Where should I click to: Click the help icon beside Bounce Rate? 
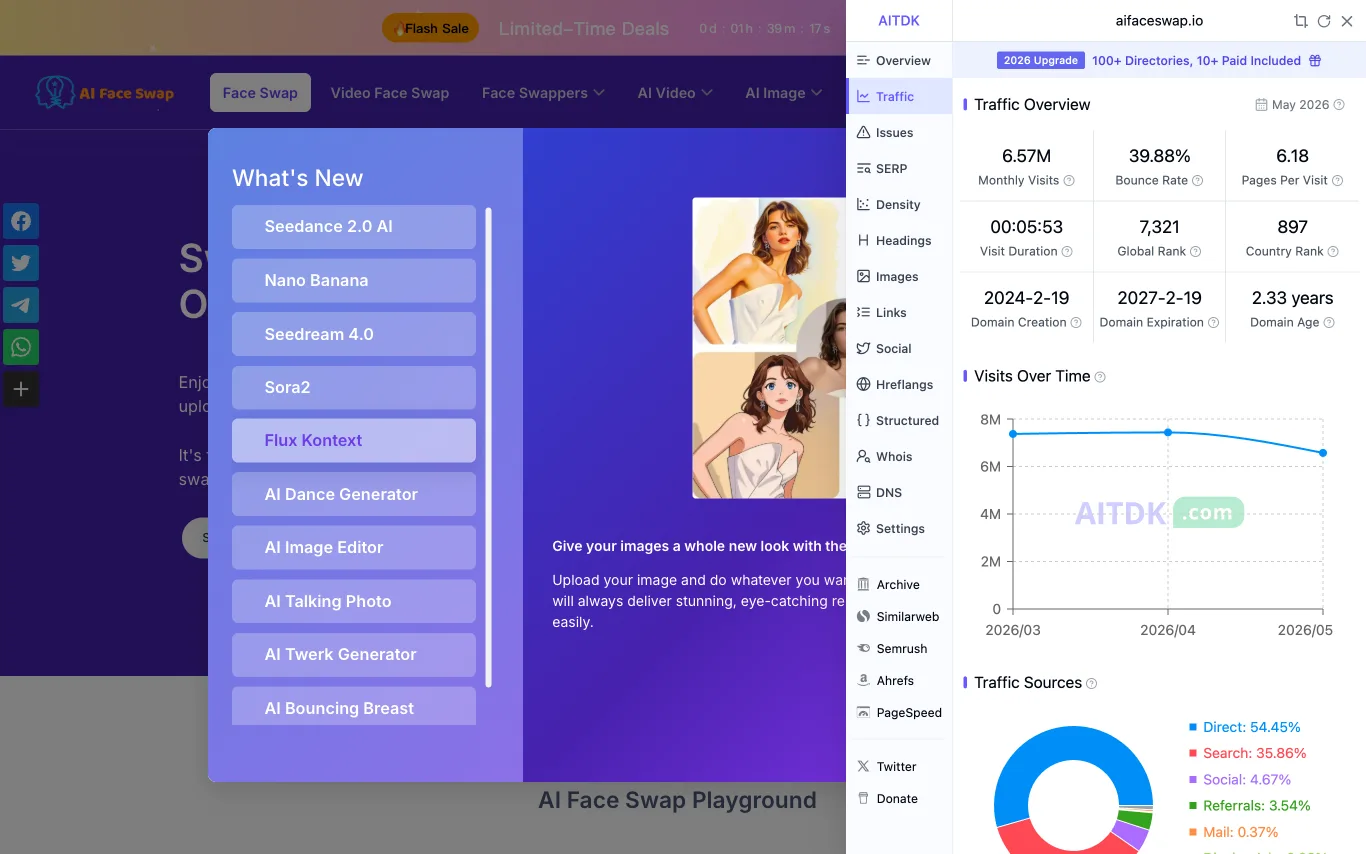1198,181
